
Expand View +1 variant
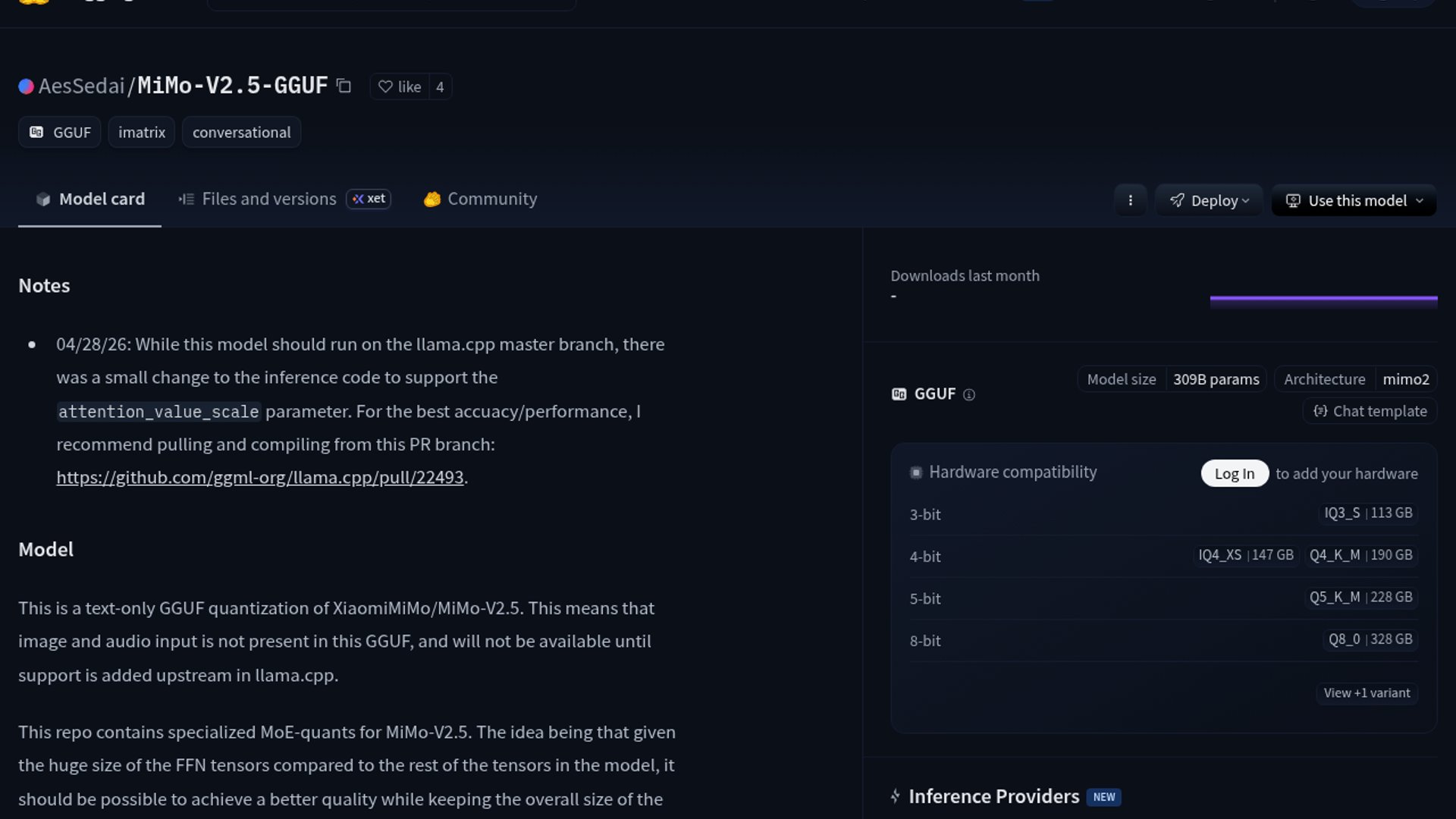[1367, 692]
